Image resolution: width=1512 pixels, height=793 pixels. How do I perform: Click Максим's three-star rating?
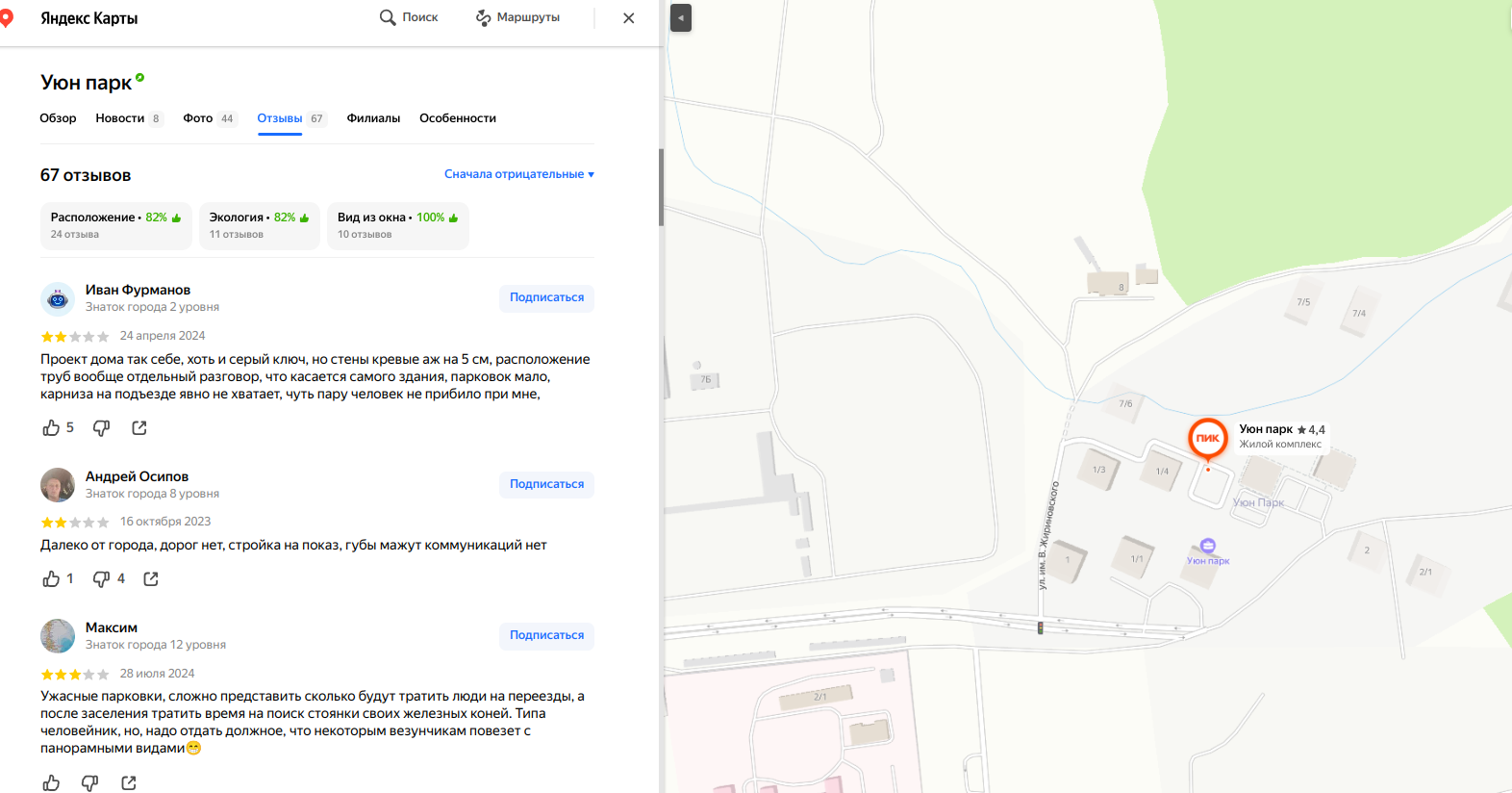[x=75, y=675]
